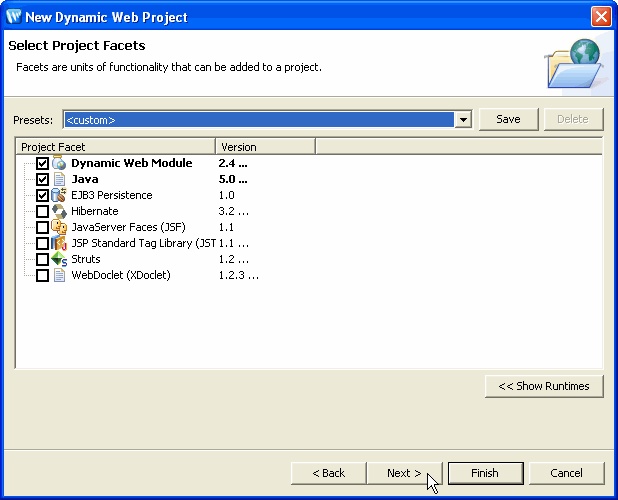This screenshot has height=500, width=618.
Task: Select the JavaServer Faces (JSF) label
Action: pos(128,227)
